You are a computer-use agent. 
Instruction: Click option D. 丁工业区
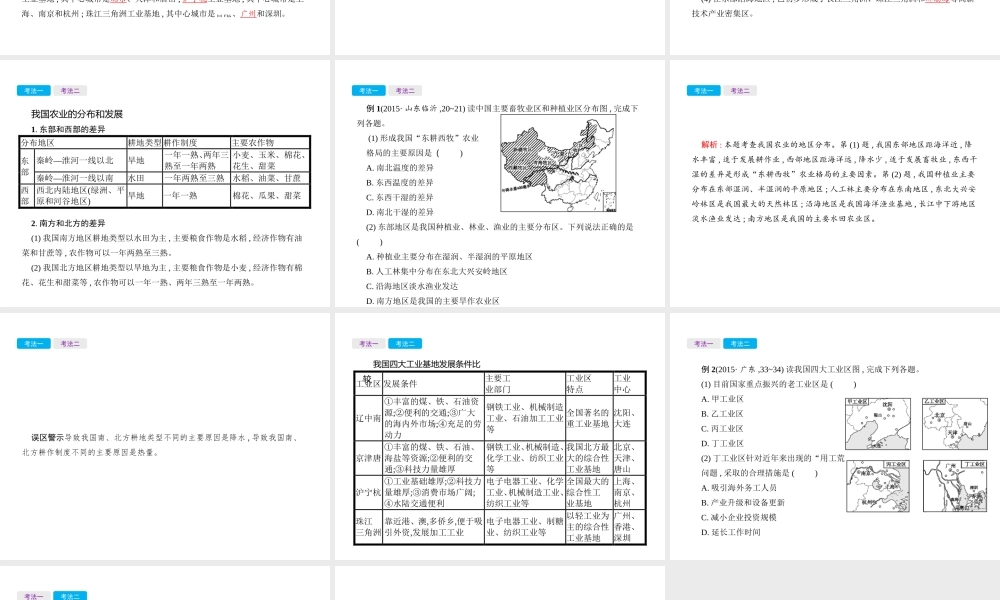pos(722,443)
